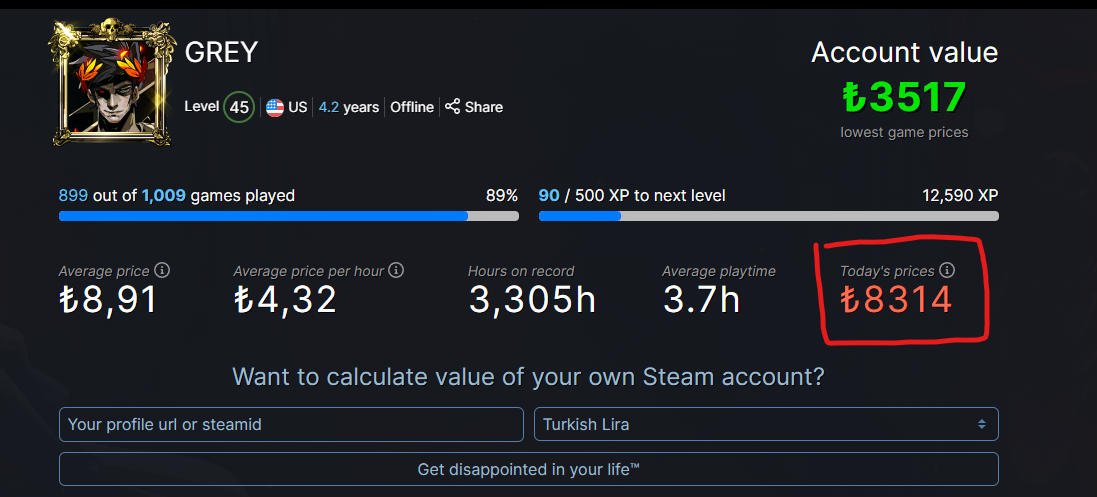
Task: Click the ₺8314 today's prices amount
Action: click(896, 299)
